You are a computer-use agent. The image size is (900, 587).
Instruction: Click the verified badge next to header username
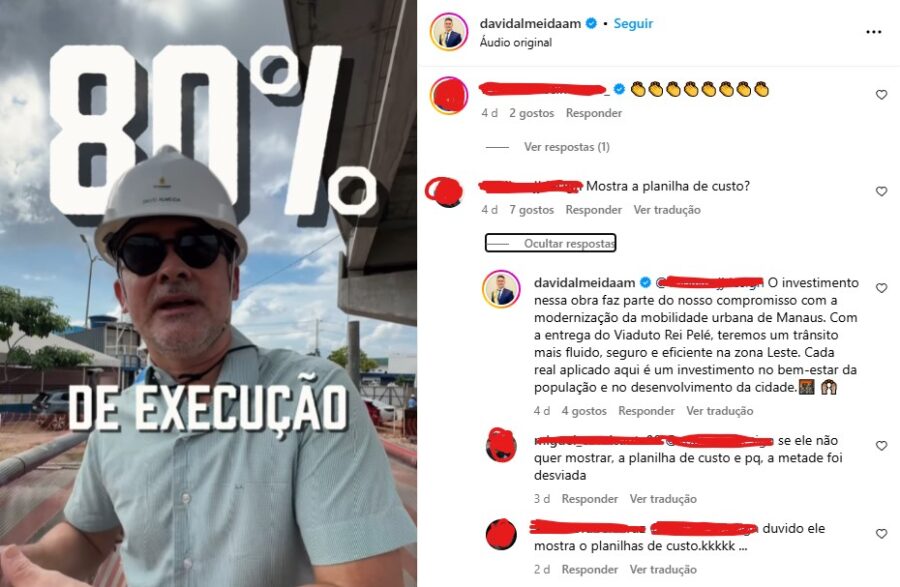point(591,24)
